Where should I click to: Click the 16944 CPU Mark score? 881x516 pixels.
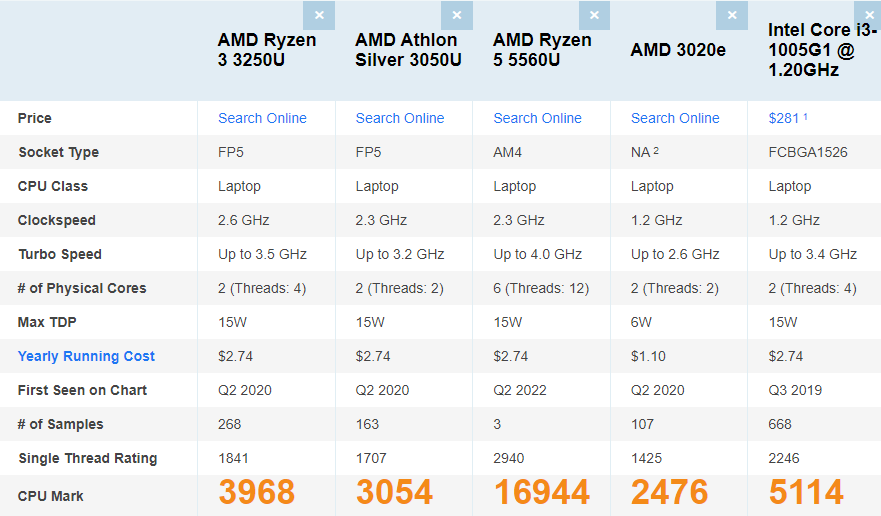click(x=541, y=493)
